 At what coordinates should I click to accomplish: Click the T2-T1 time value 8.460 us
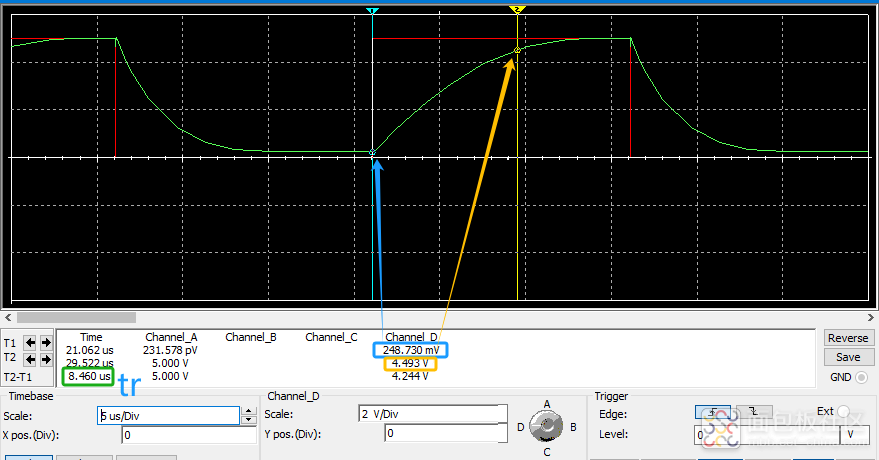(x=89, y=377)
